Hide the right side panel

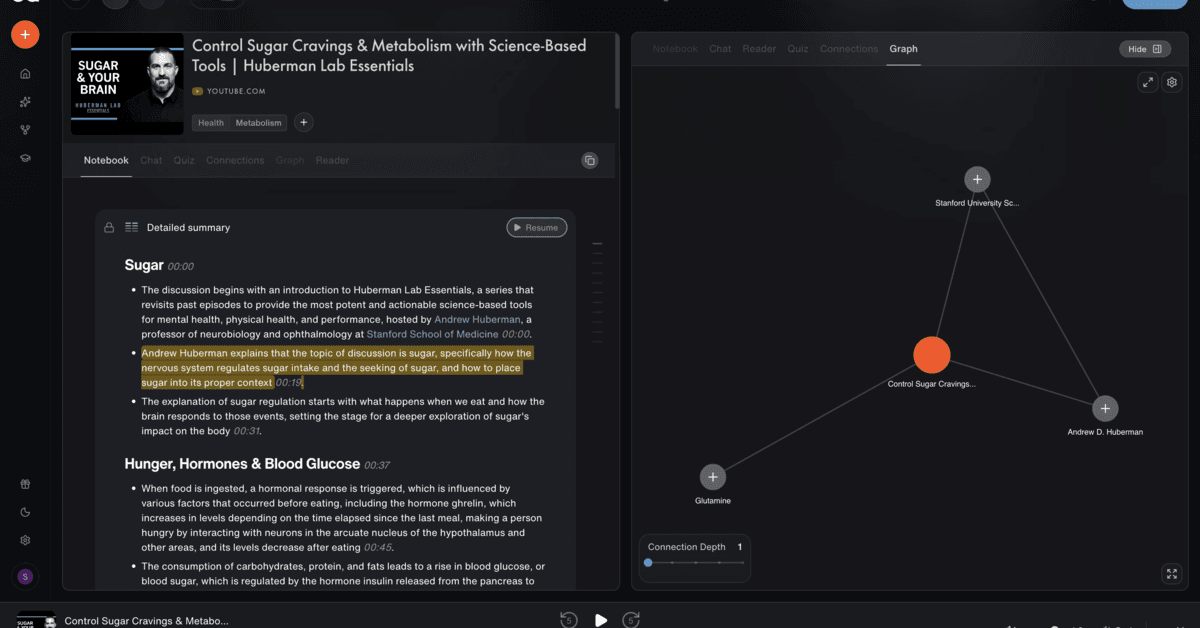click(x=1145, y=49)
